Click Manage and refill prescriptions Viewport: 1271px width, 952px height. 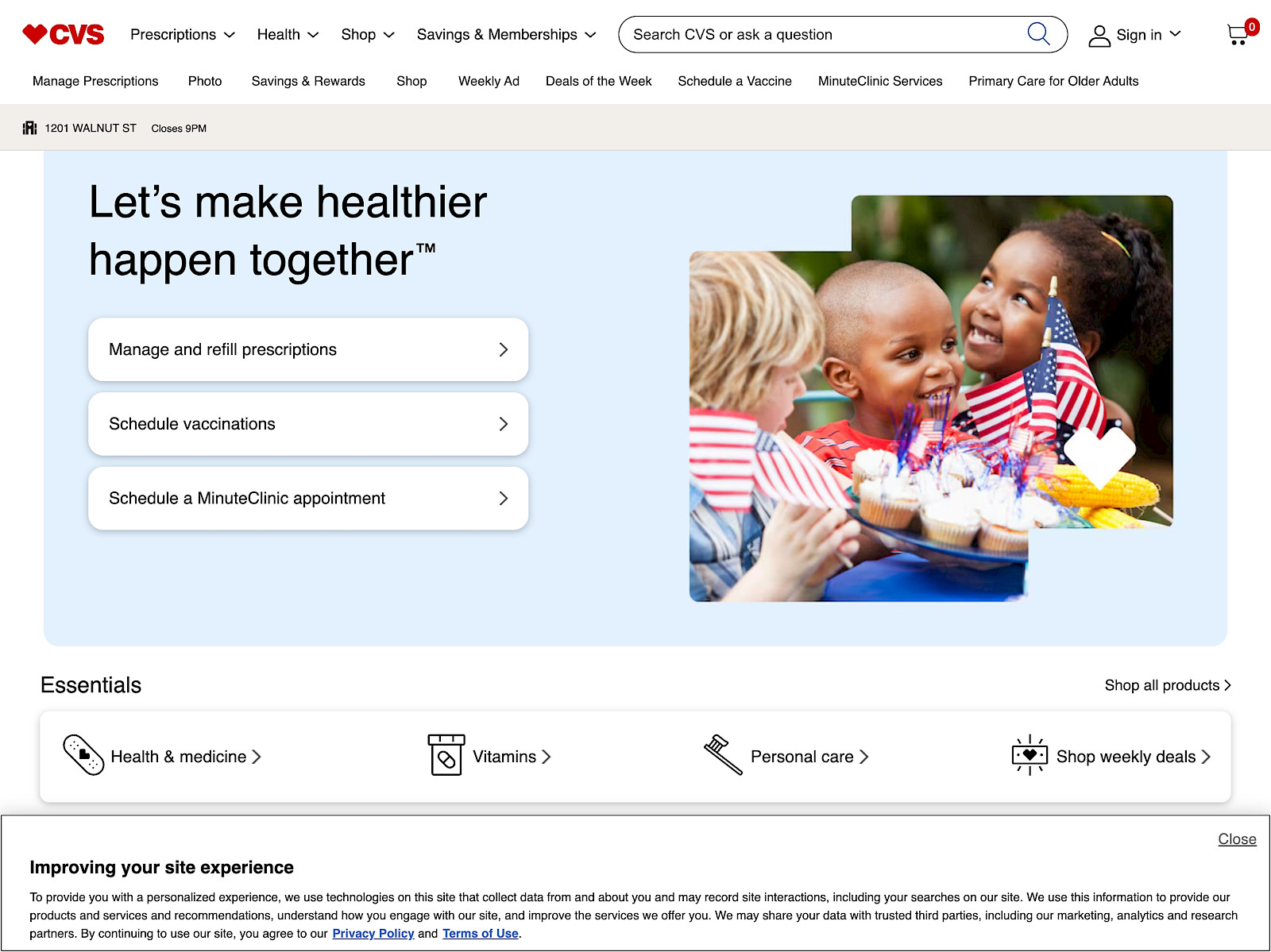(308, 349)
